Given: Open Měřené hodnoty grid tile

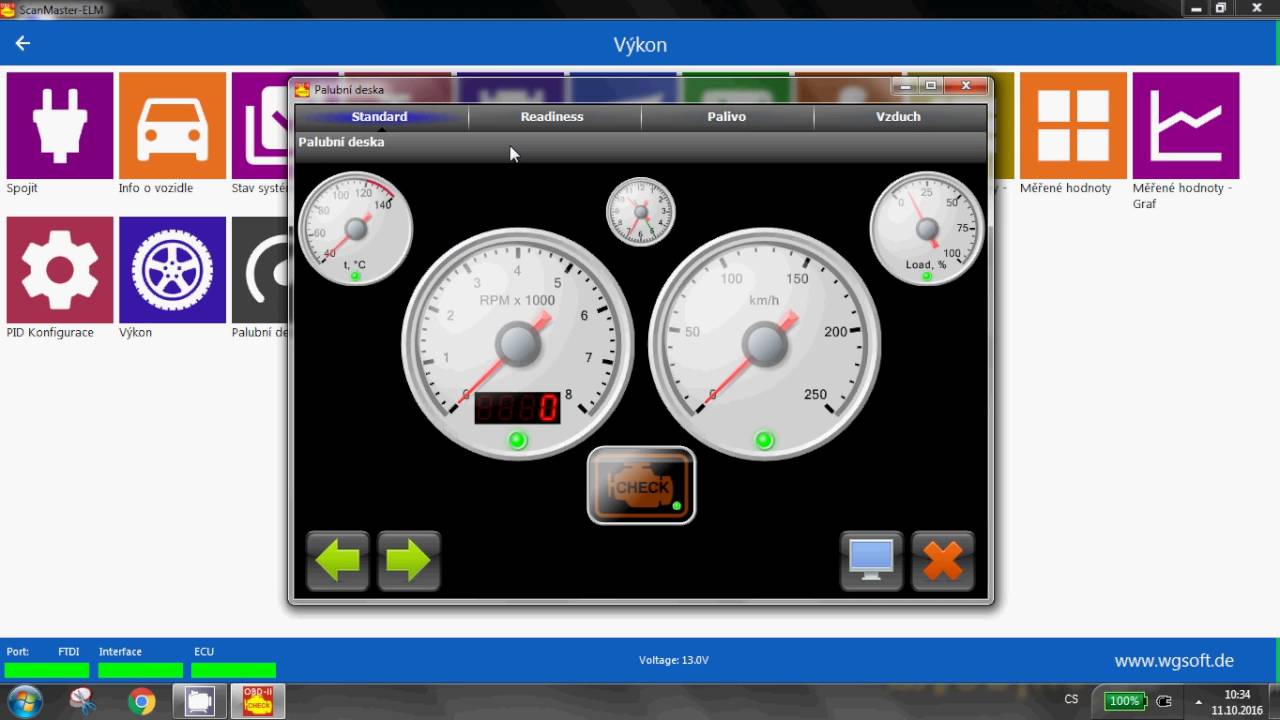Looking at the screenshot, I should pyautogui.click(x=1072, y=126).
